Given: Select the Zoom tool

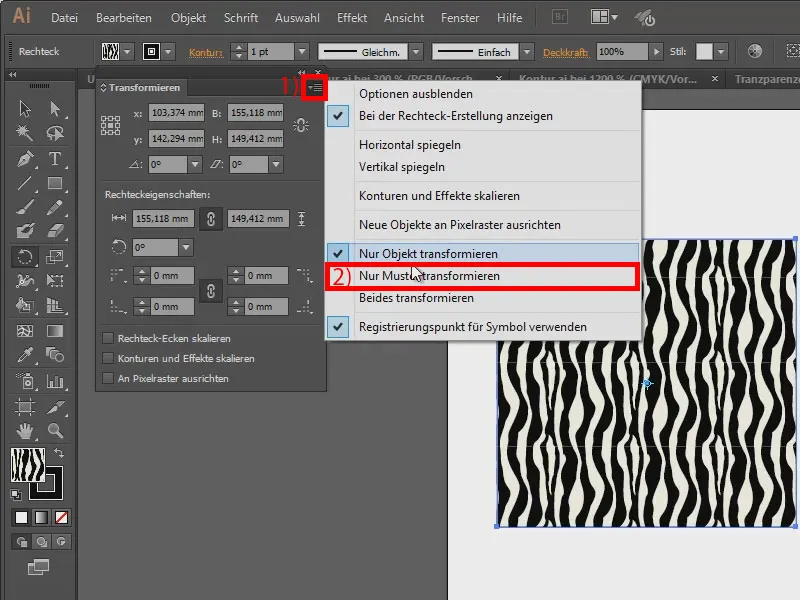Looking at the screenshot, I should pyautogui.click(x=55, y=432).
